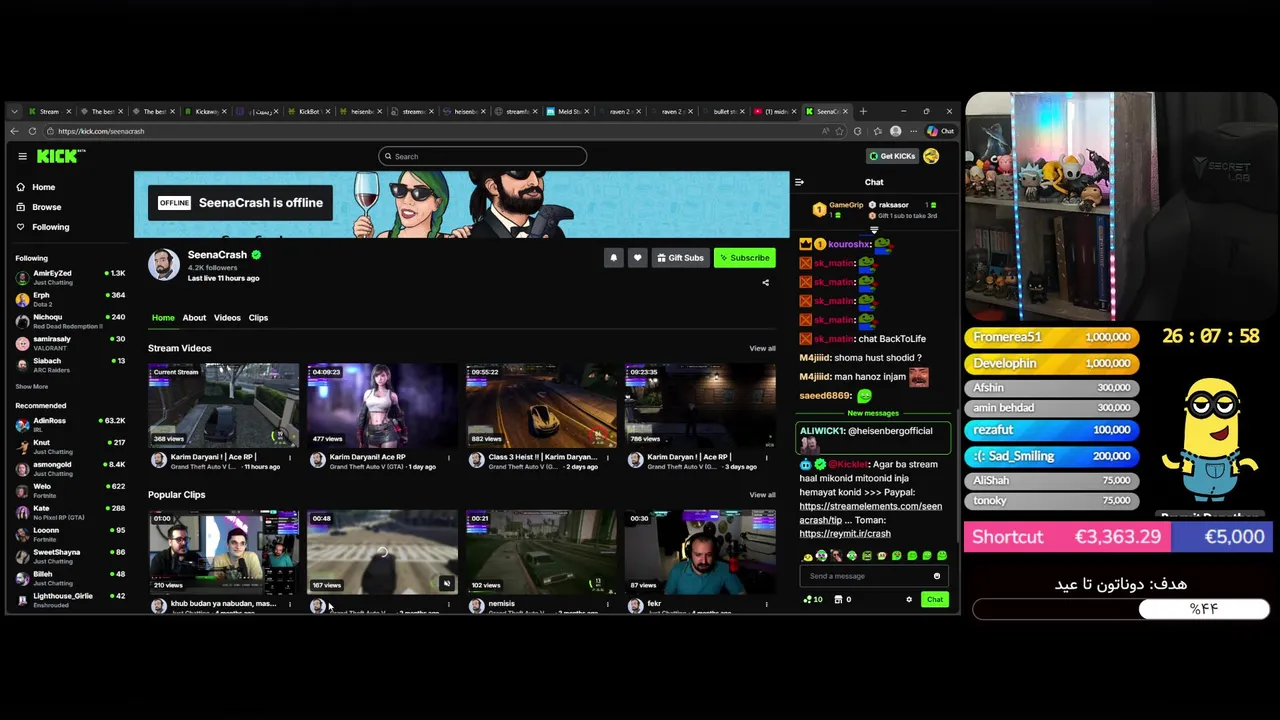1280x720 pixels.
Task: Open options menu for Class 3 Heist video
Action: click(607, 458)
